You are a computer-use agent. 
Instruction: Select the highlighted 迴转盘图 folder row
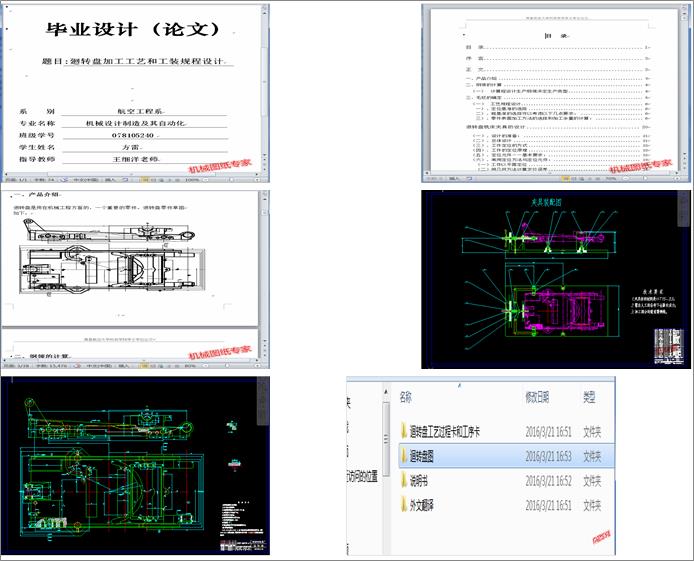pos(506,456)
